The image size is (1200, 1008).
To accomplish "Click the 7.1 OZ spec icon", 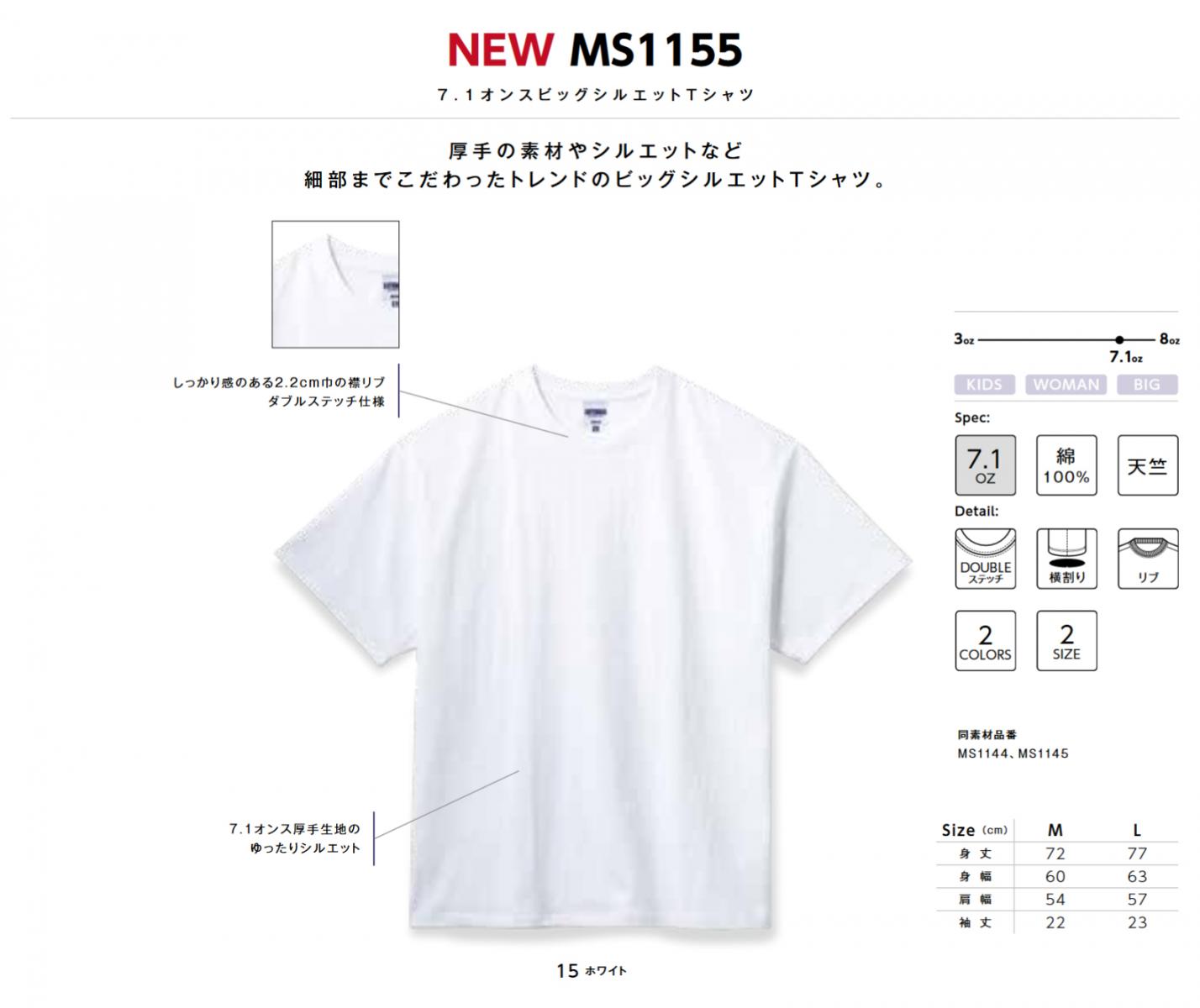I will [x=985, y=465].
